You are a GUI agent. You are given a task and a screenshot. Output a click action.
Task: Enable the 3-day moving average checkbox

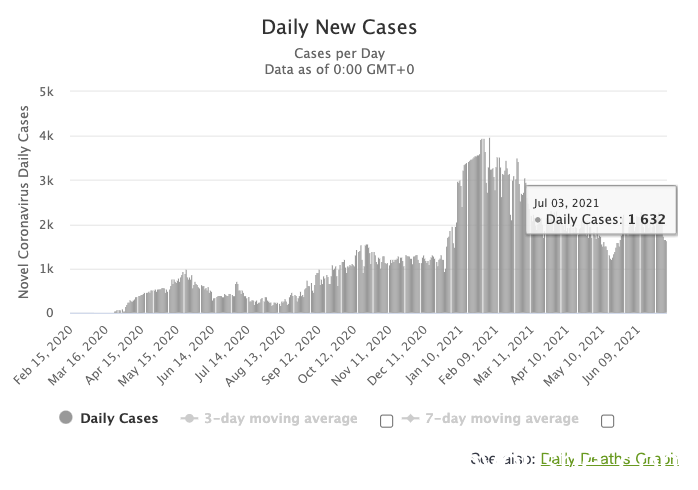(x=386, y=421)
